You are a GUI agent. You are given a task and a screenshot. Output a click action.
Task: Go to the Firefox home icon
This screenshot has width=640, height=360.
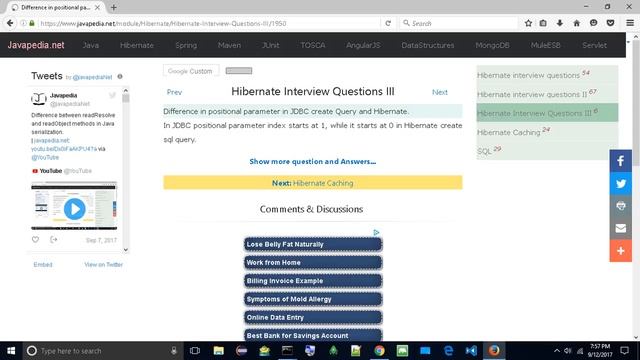click(x=576, y=23)
